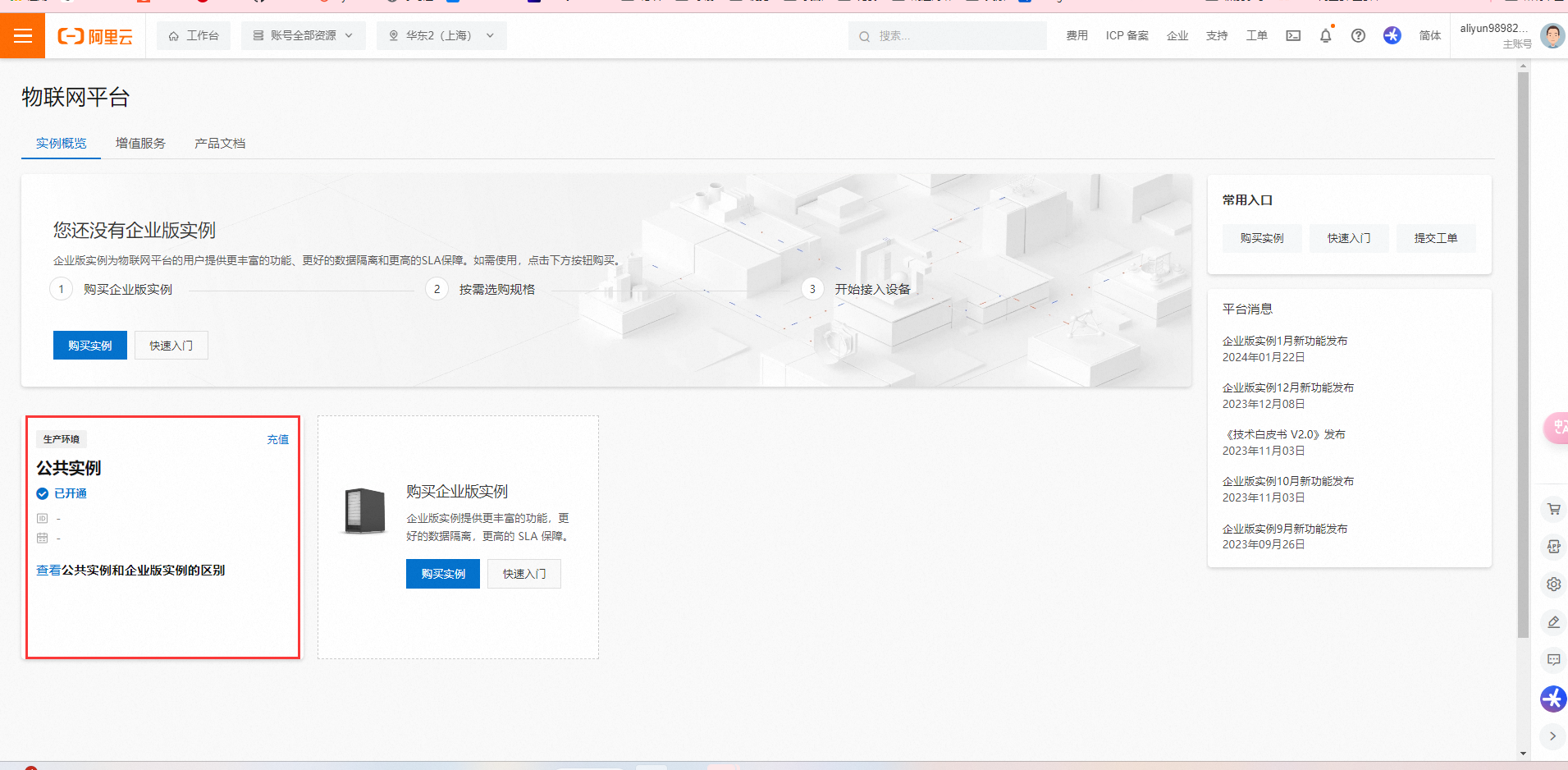Open 企业版实例12月新功能发布 message
The height and width of the screenshot is (770, 1568).
pos(1288,387)
